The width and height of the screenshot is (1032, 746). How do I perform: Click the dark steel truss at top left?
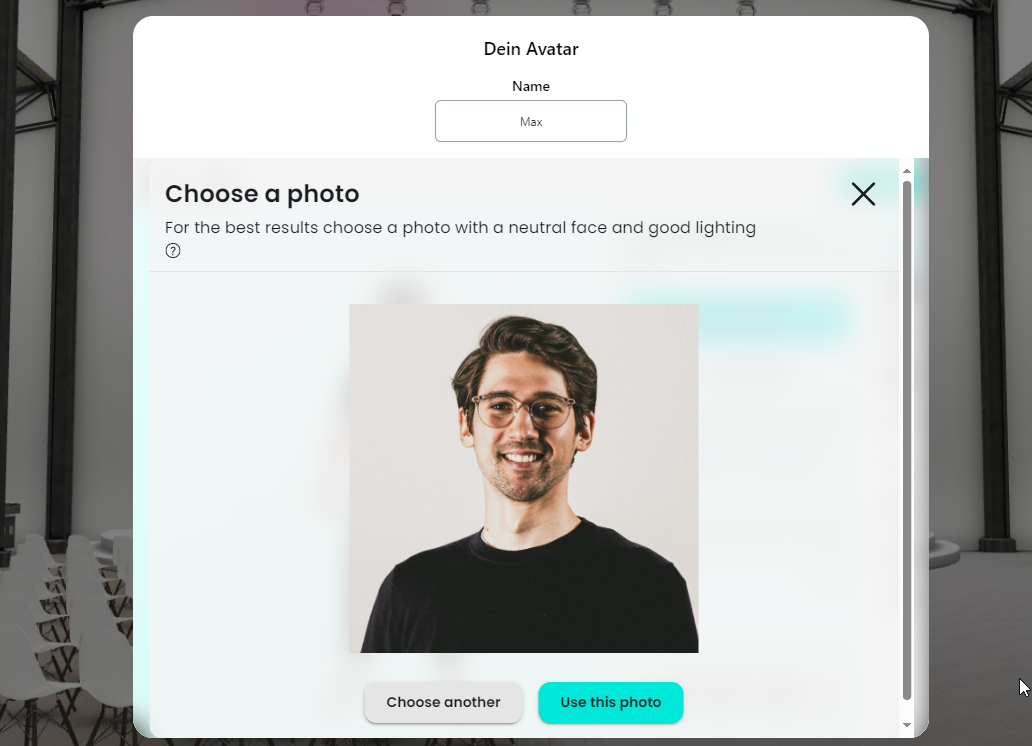click(x=28, y=60)
